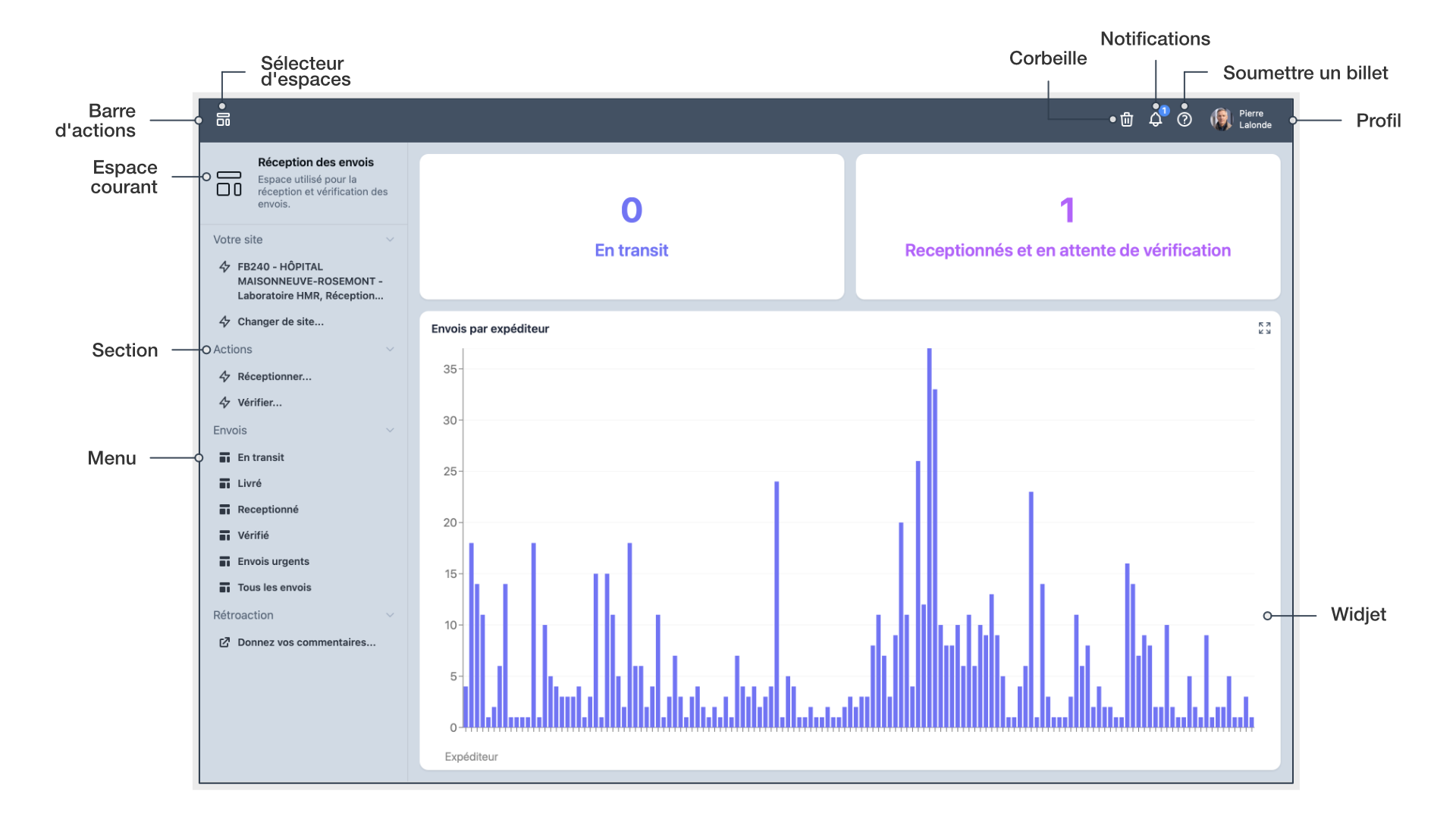The image size is (1456, 819).
Task: Open Changer de site option
Action: (279, 322)
